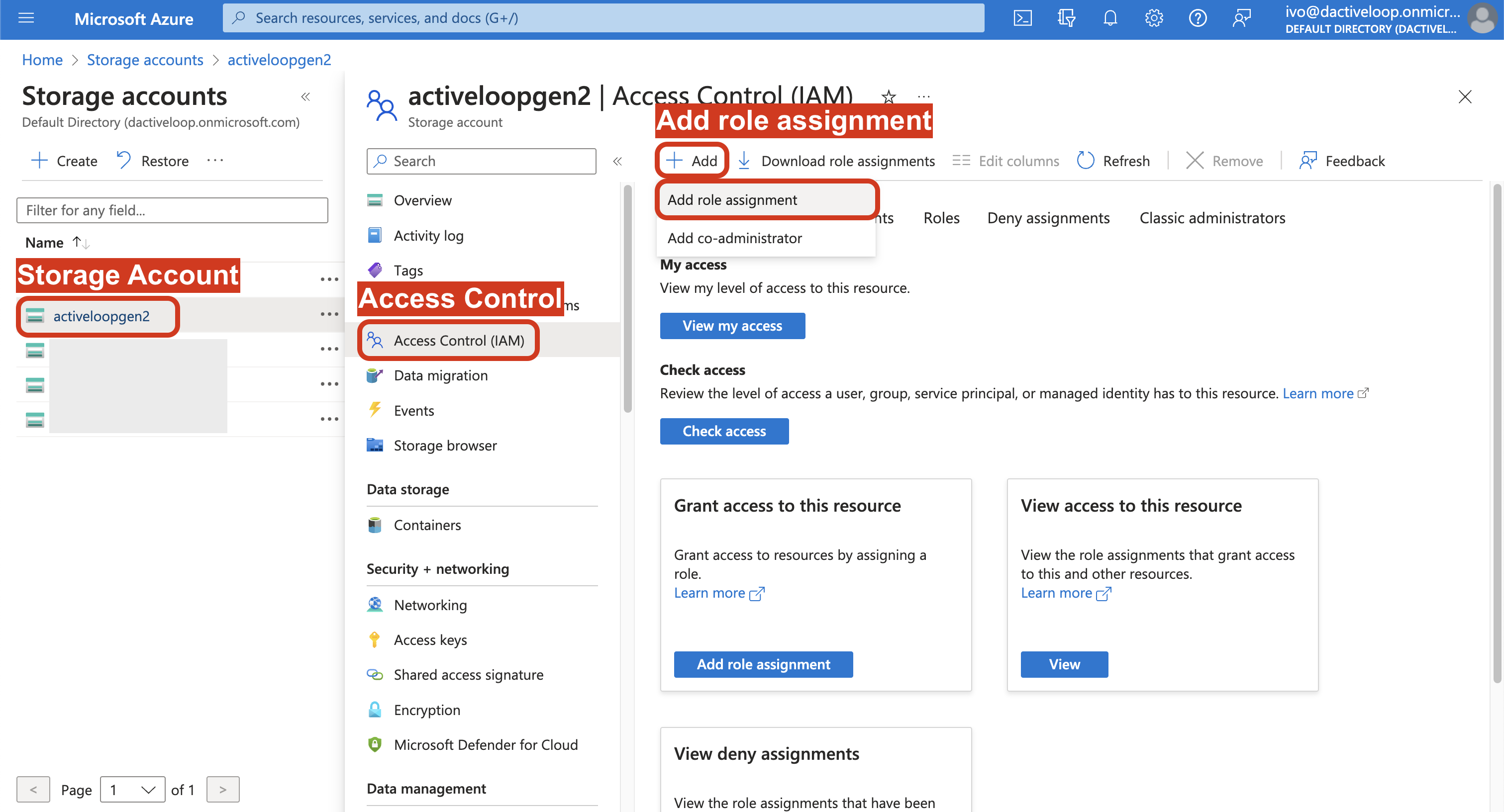
Task: Collapse the resource menu sidebar
Action: [617, 161]
